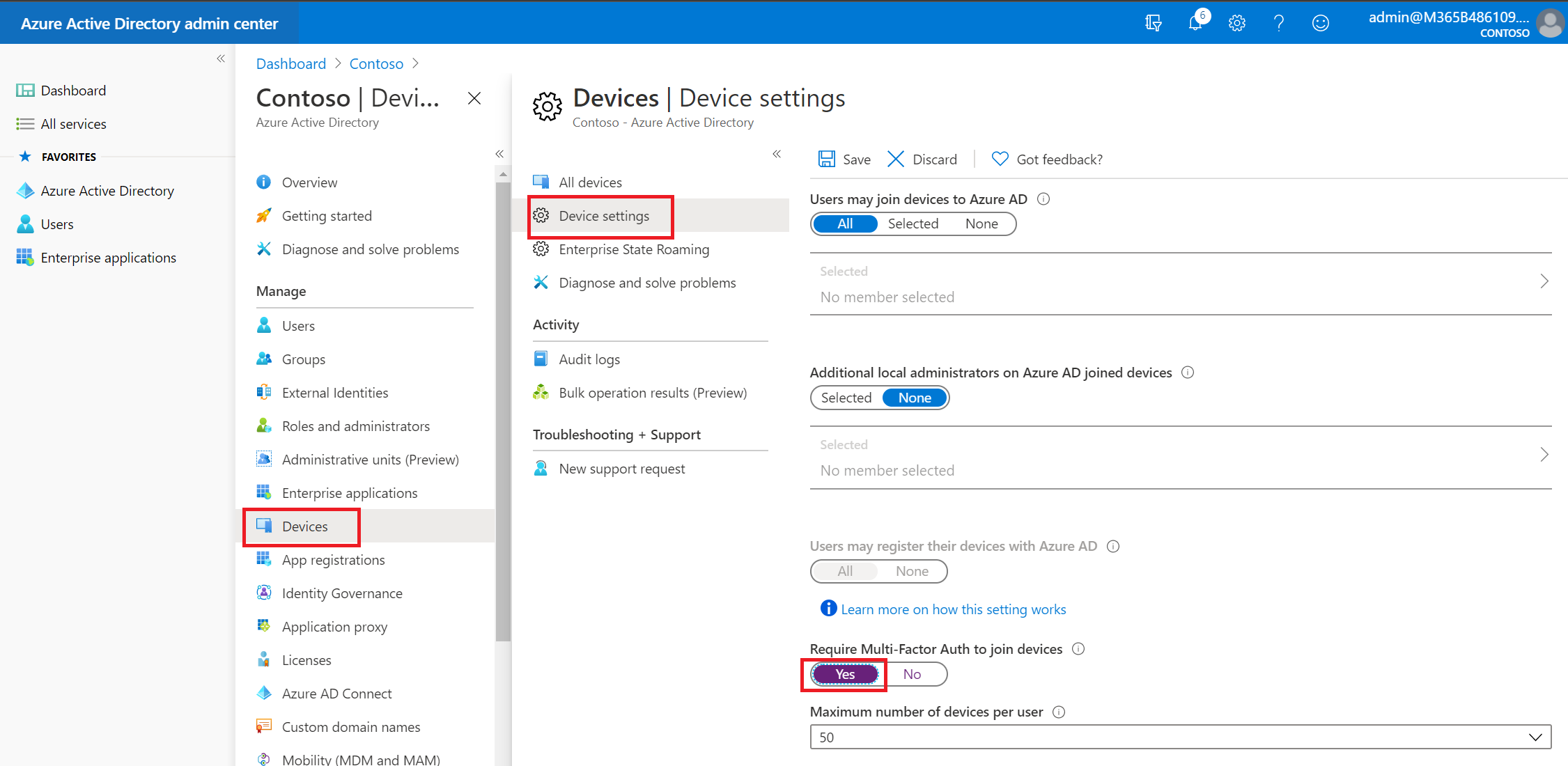1568x766 pixels.
Task: Click info icon beside Require Multi-Factor Auth
Action: pos(1078,649)
